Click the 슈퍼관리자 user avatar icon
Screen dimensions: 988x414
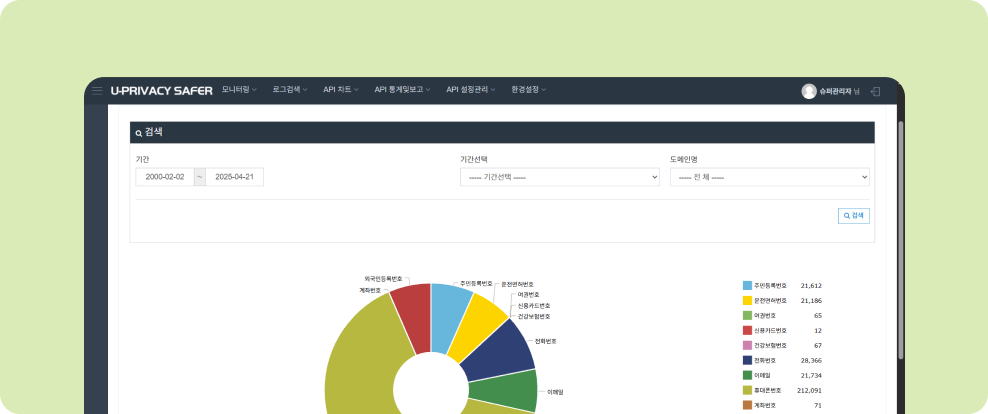point(809,91)
